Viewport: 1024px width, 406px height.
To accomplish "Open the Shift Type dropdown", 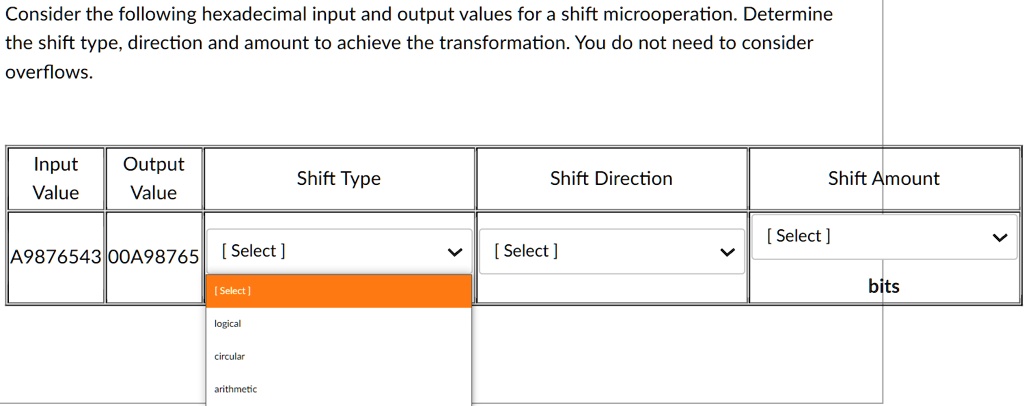I will [338, 251].
